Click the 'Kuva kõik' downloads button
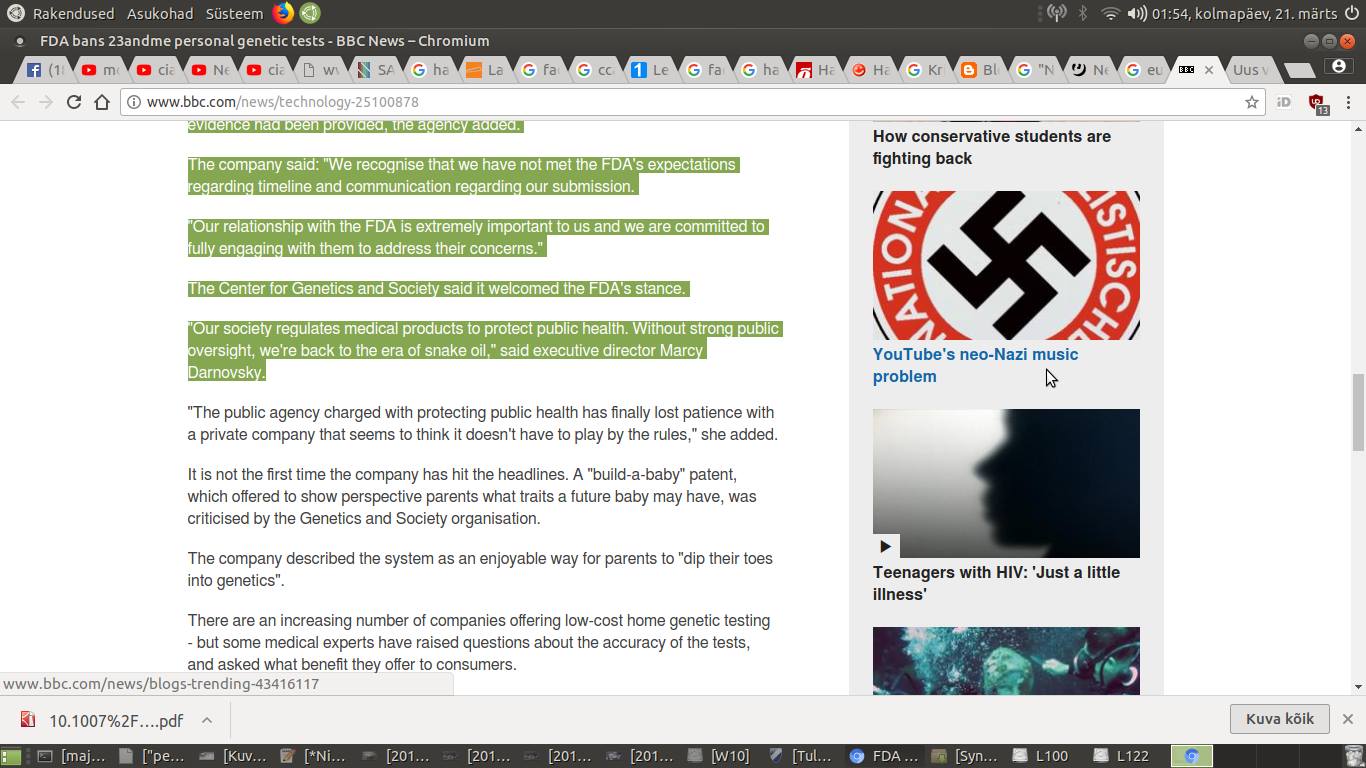Screen dimensions: 1366x768 point(1279,719)
